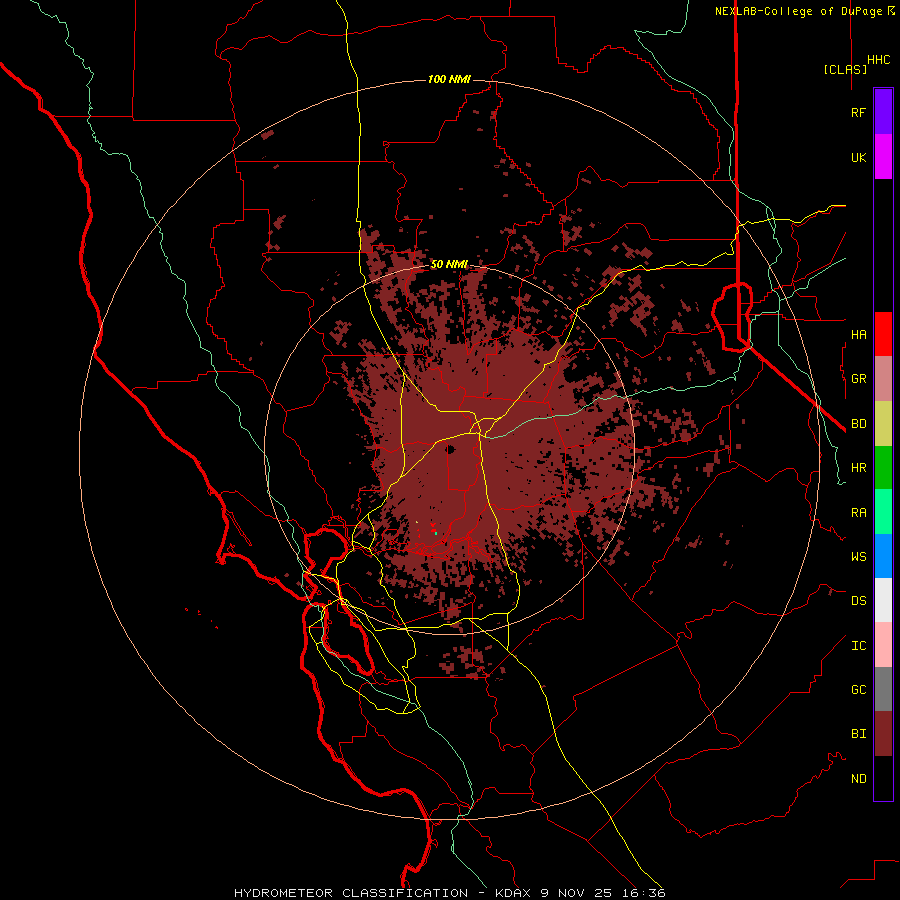Click the BD legend label
Screen dimensions: 900x900
(x=858, y=424)
